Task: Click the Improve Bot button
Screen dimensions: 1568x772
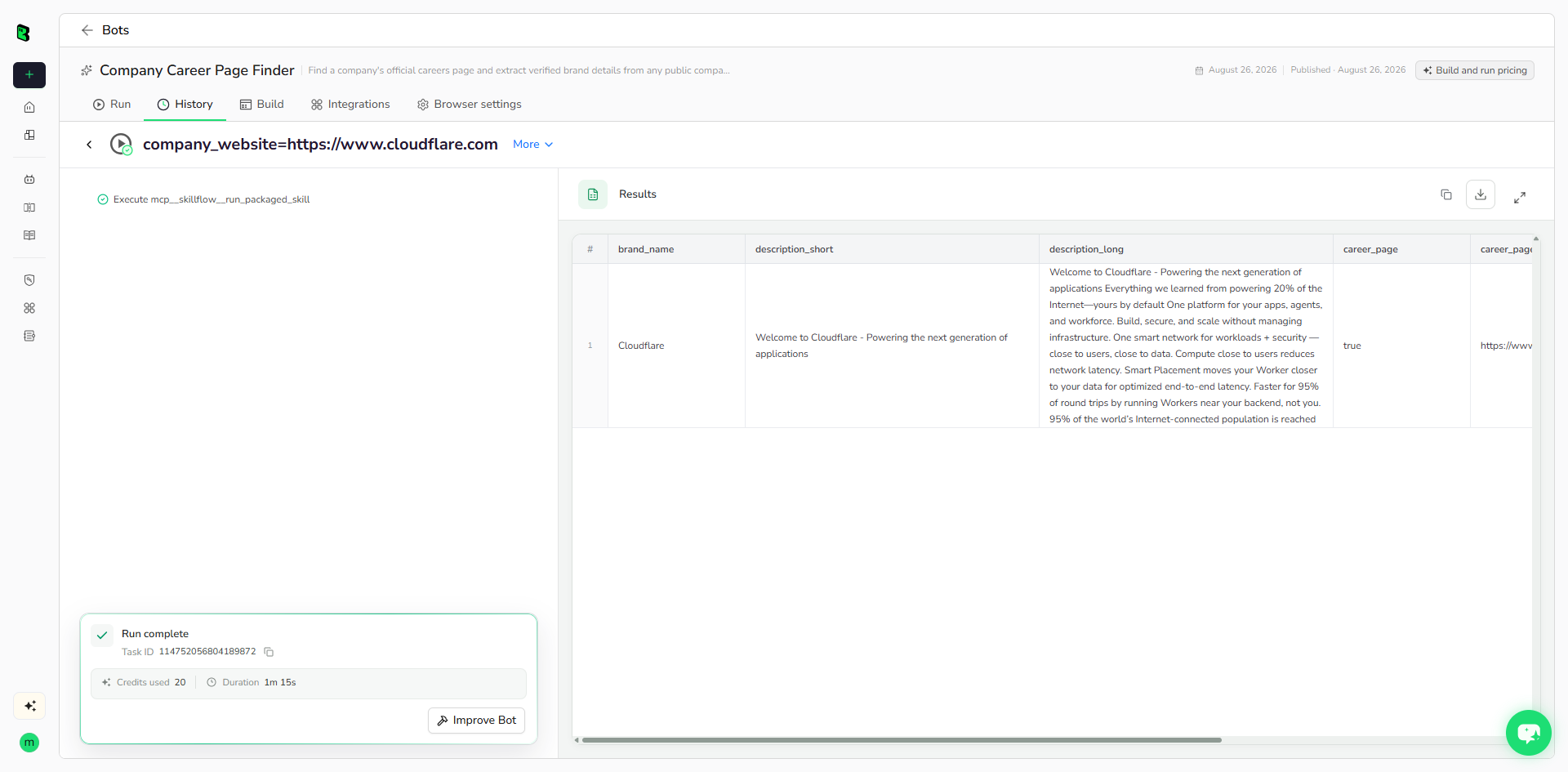Action: tap(476, 721)
